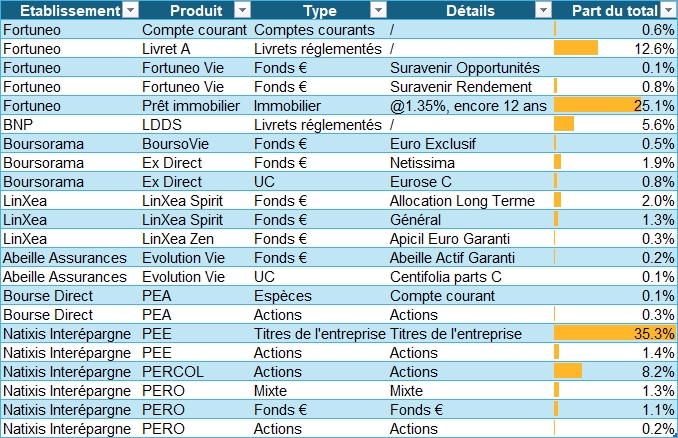
Task: Select the 25.1% orange data bar cell
Action: (614, 105)
